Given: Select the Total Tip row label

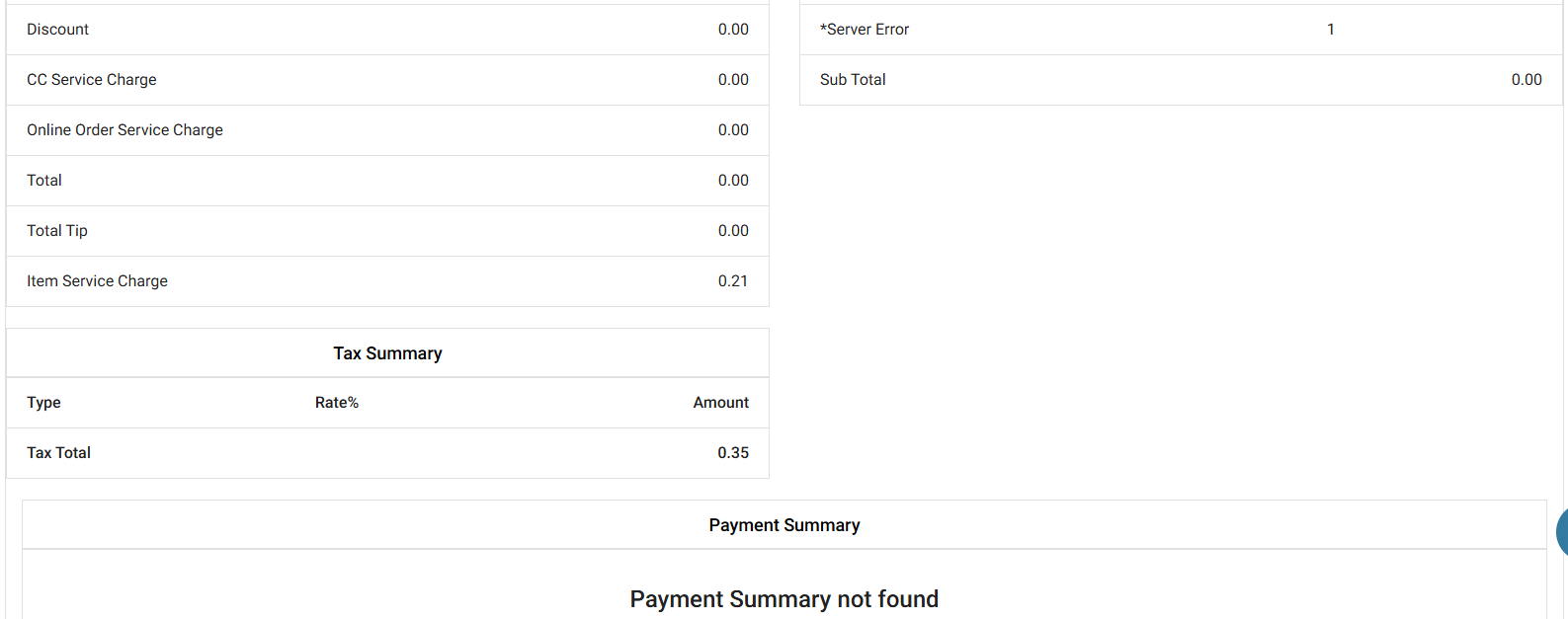Looking at the screenshot, I should pyautogui.click(x=57, y=231).
